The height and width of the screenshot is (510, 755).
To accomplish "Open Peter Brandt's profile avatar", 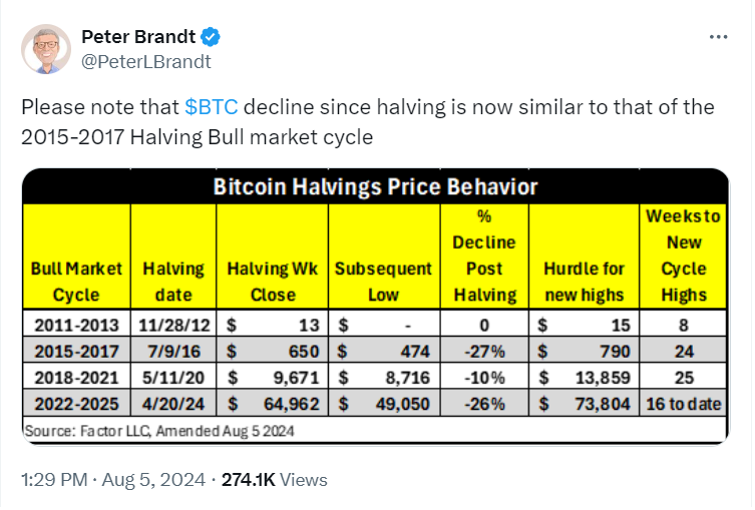I will pos(46,49).
